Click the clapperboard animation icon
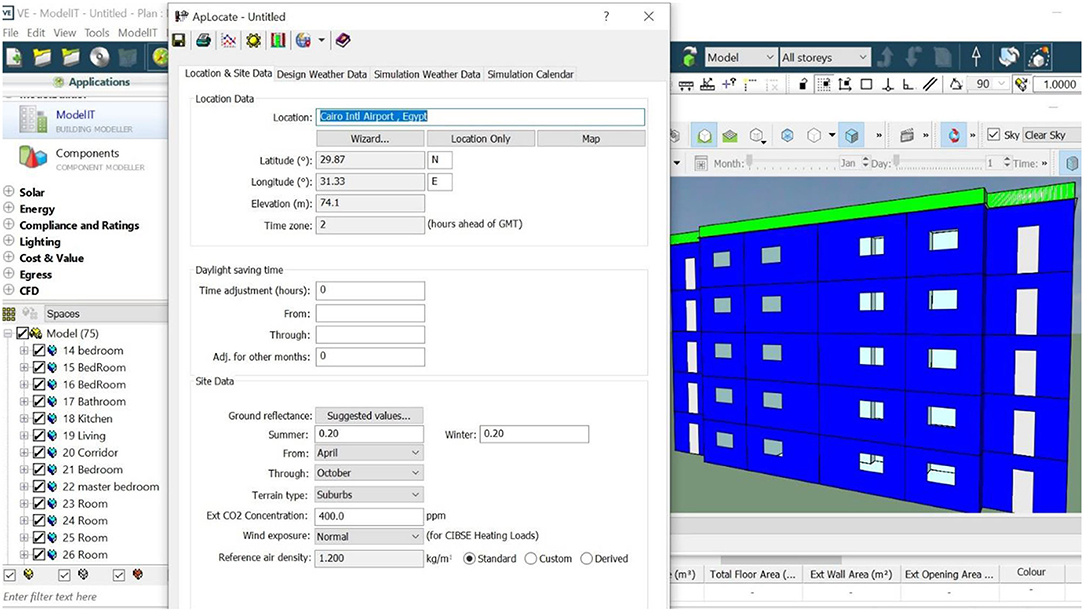1084x611 pixels. pyautogui.click(x=907, y=135)
